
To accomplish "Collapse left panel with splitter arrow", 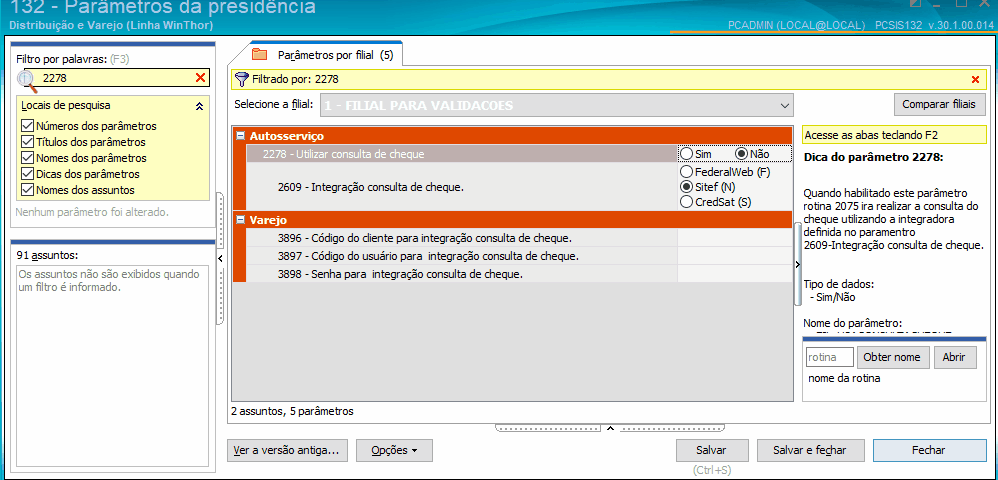I will [x=220, y=258].
